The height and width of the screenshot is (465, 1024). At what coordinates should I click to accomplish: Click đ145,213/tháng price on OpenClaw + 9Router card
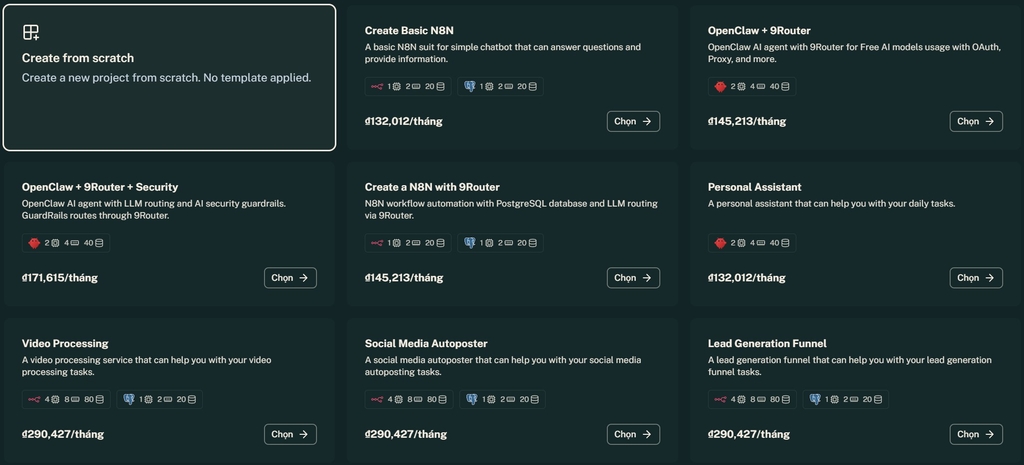747,121
